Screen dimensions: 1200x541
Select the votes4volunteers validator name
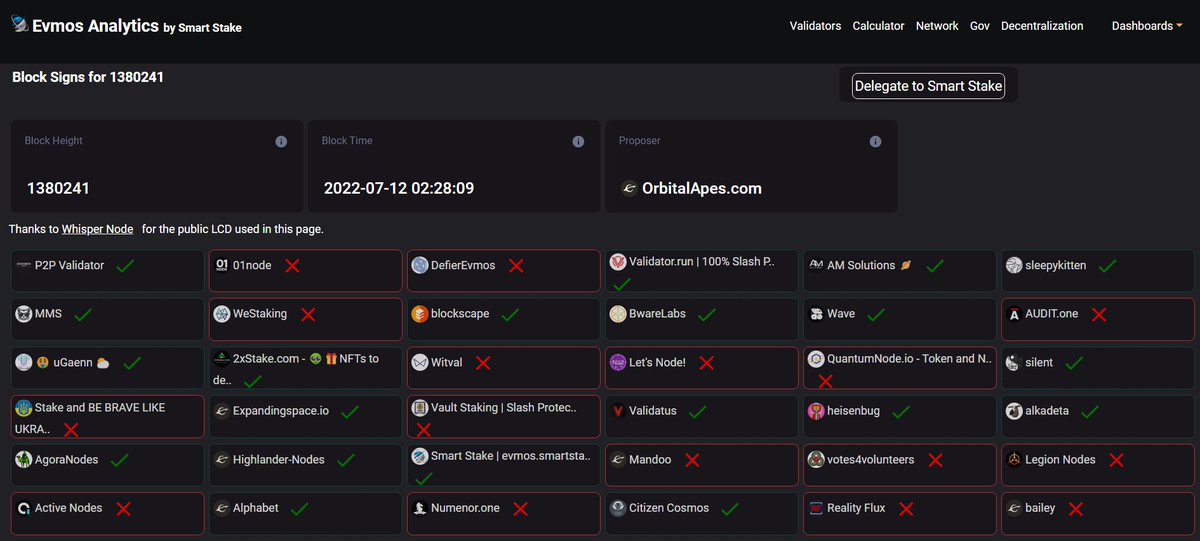click(x=871, y=460)
